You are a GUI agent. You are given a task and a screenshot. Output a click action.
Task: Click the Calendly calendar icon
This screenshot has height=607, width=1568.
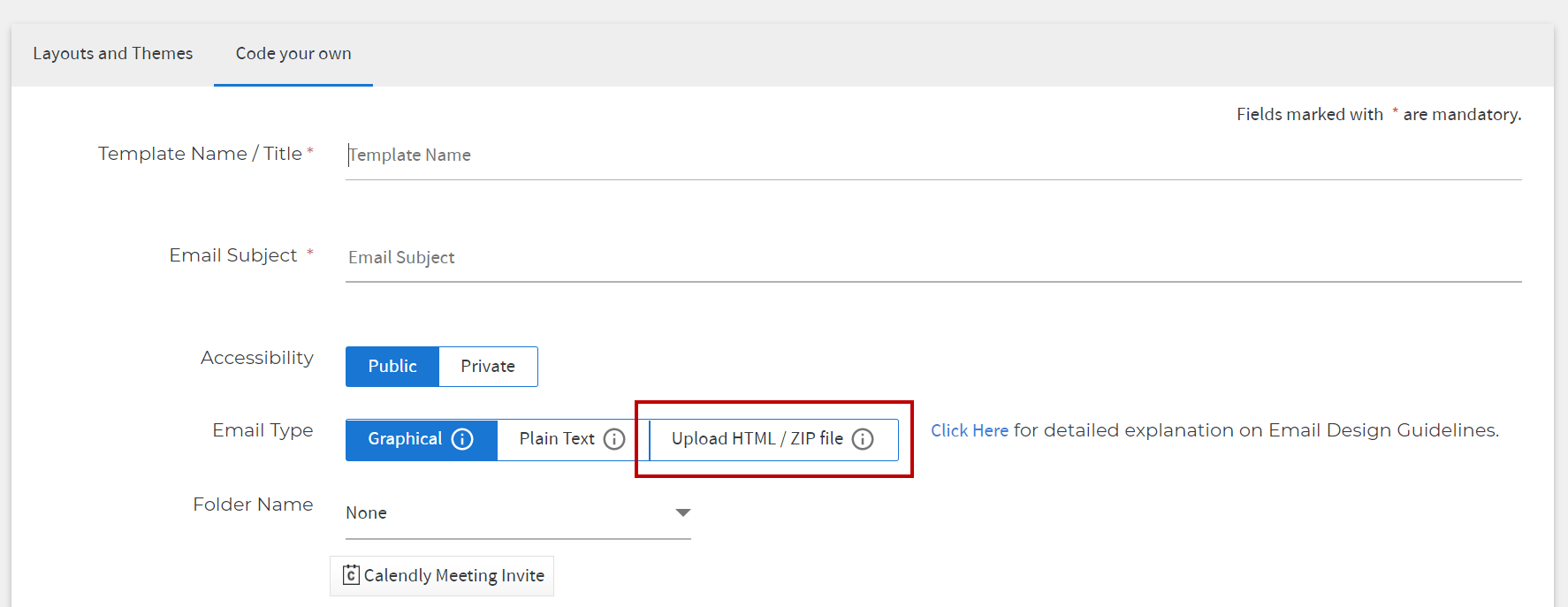pyautogui.click(x=351, y=575)
